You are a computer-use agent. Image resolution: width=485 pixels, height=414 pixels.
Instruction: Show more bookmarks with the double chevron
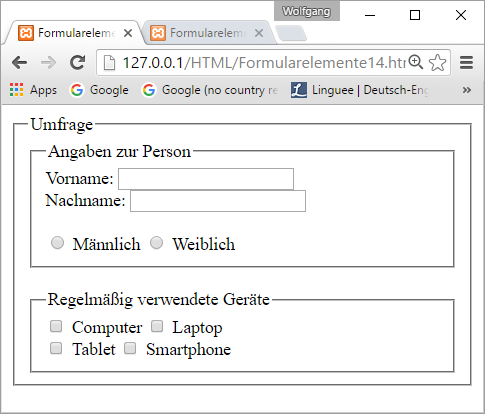[467, 90]
